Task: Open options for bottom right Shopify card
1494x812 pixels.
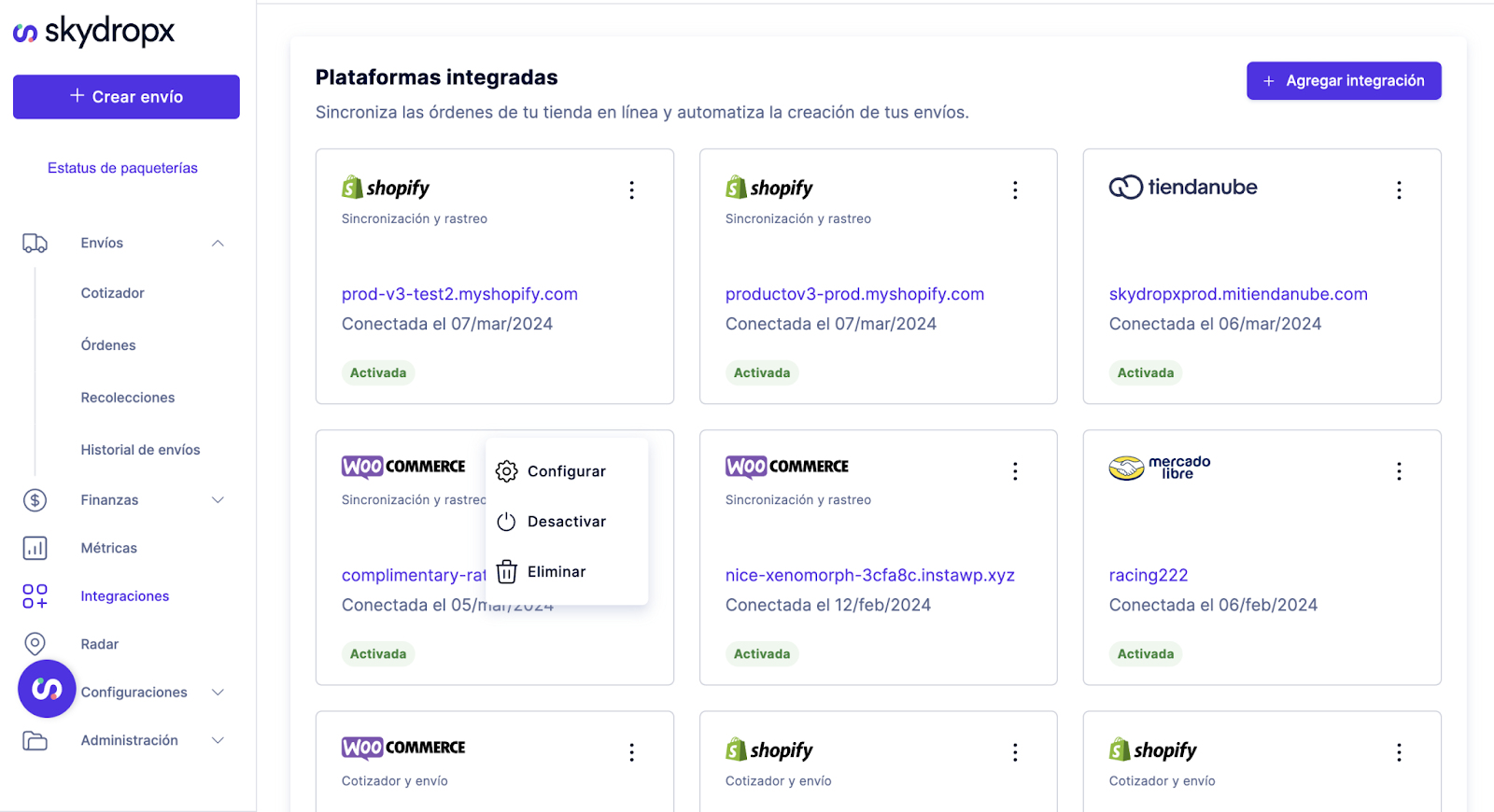Action: point(1399,752)
